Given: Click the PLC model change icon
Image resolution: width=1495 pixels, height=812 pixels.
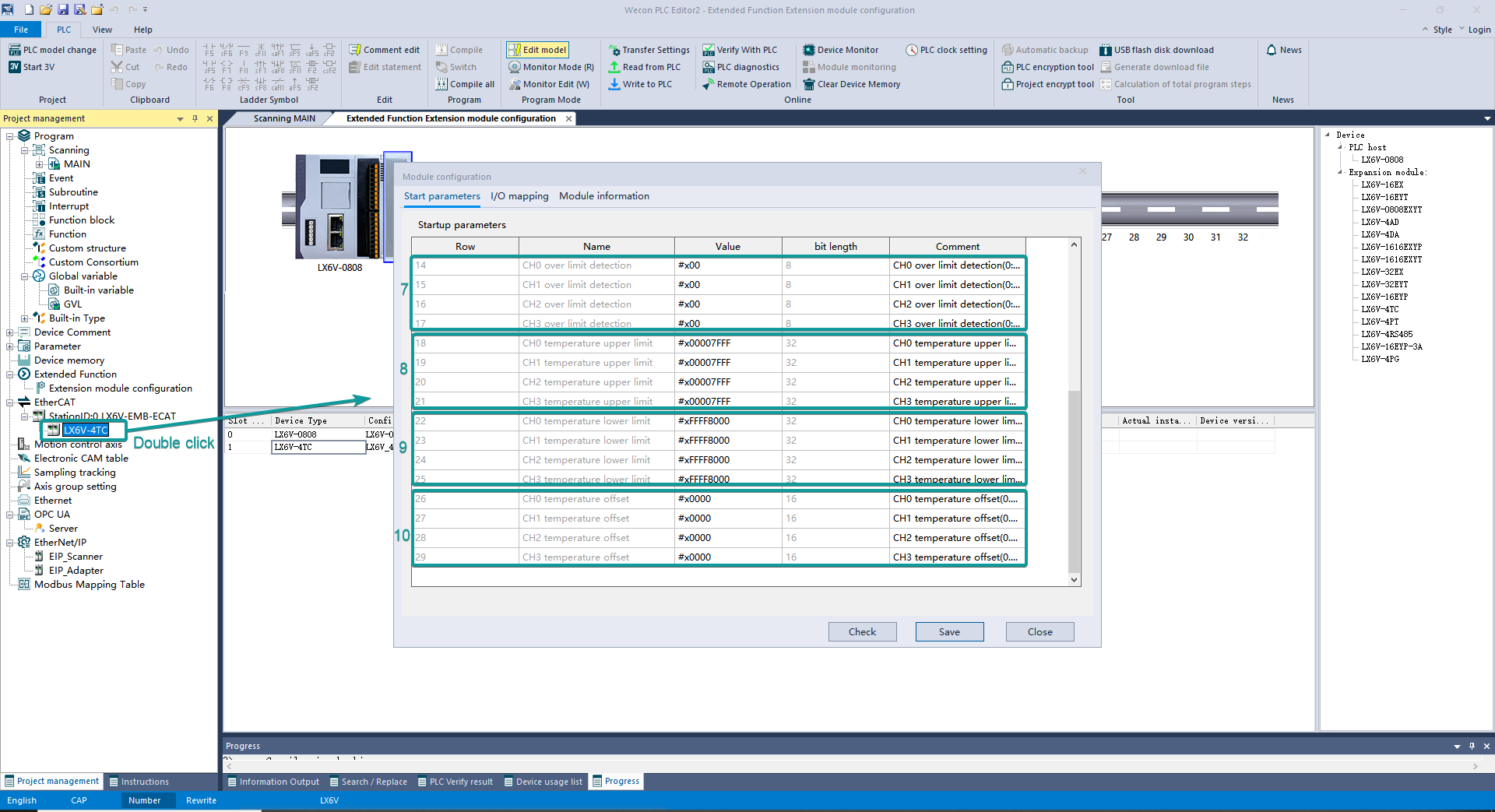Looking at the screenshot, I should (14, 50).
